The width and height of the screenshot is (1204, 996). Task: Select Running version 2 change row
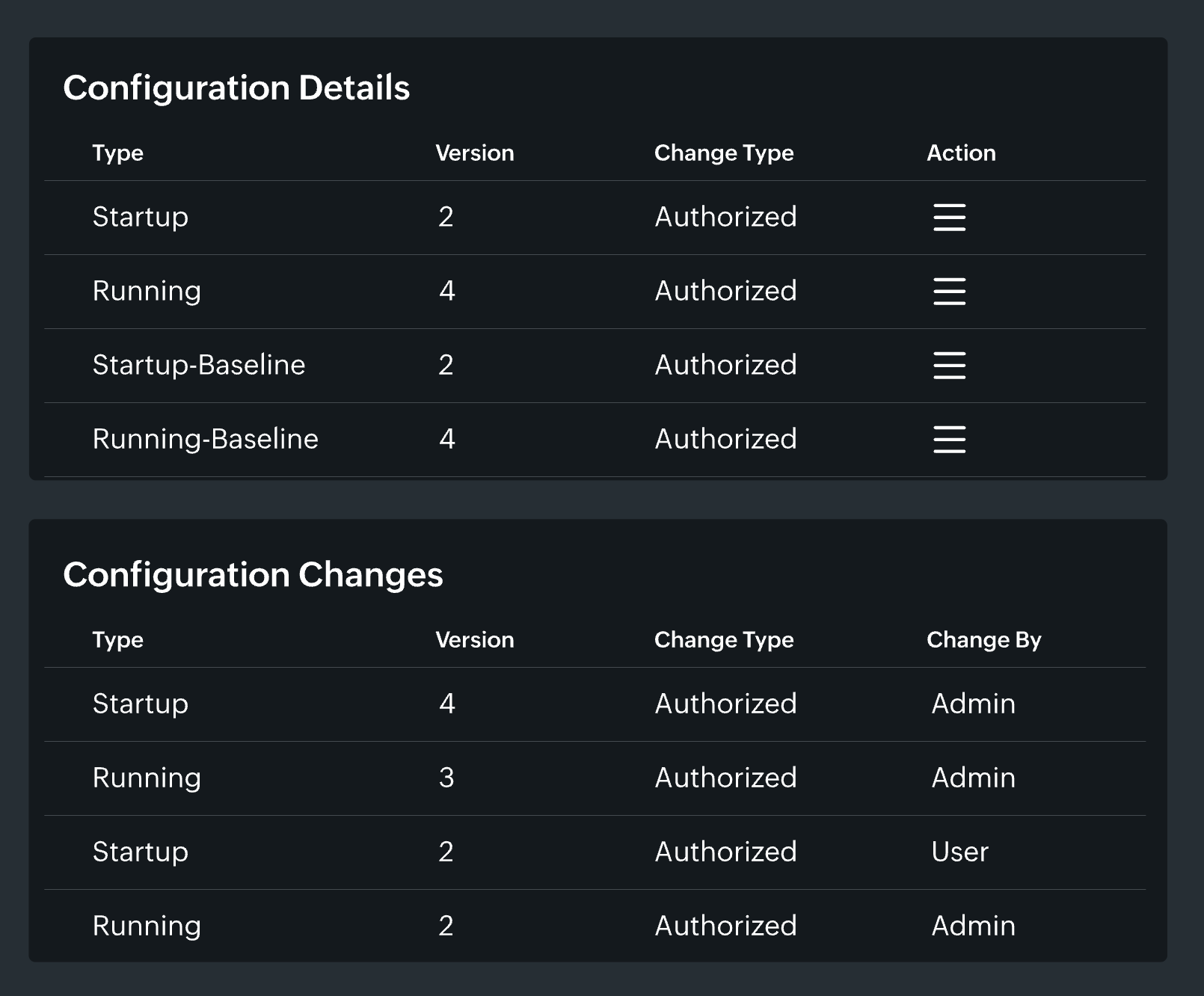point(147,926)
